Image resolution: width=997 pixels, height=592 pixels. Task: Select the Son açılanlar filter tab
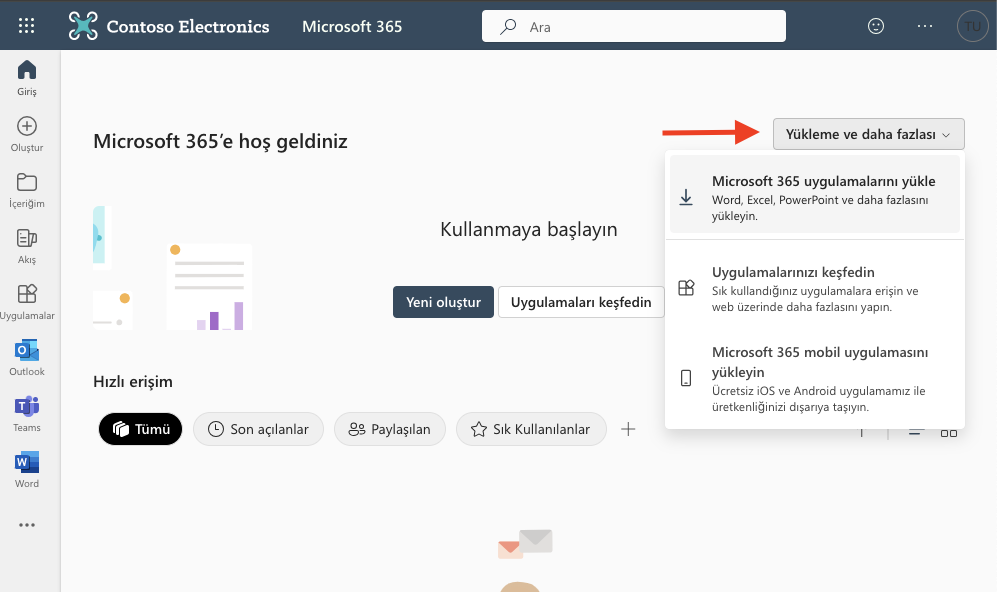click(x=258, y=429)
